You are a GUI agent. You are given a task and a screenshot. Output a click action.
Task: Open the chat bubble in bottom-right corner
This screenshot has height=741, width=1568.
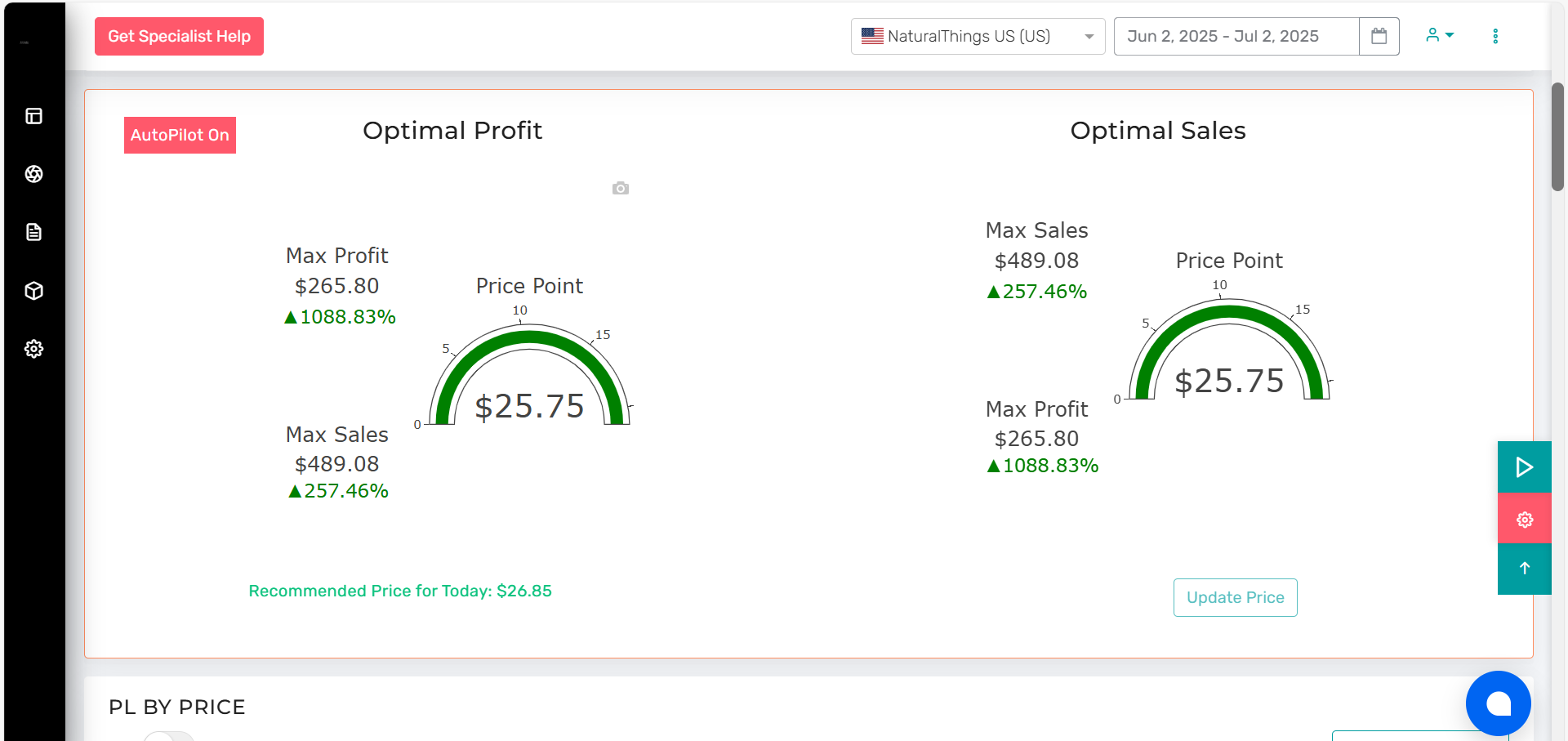[1498, 703]
